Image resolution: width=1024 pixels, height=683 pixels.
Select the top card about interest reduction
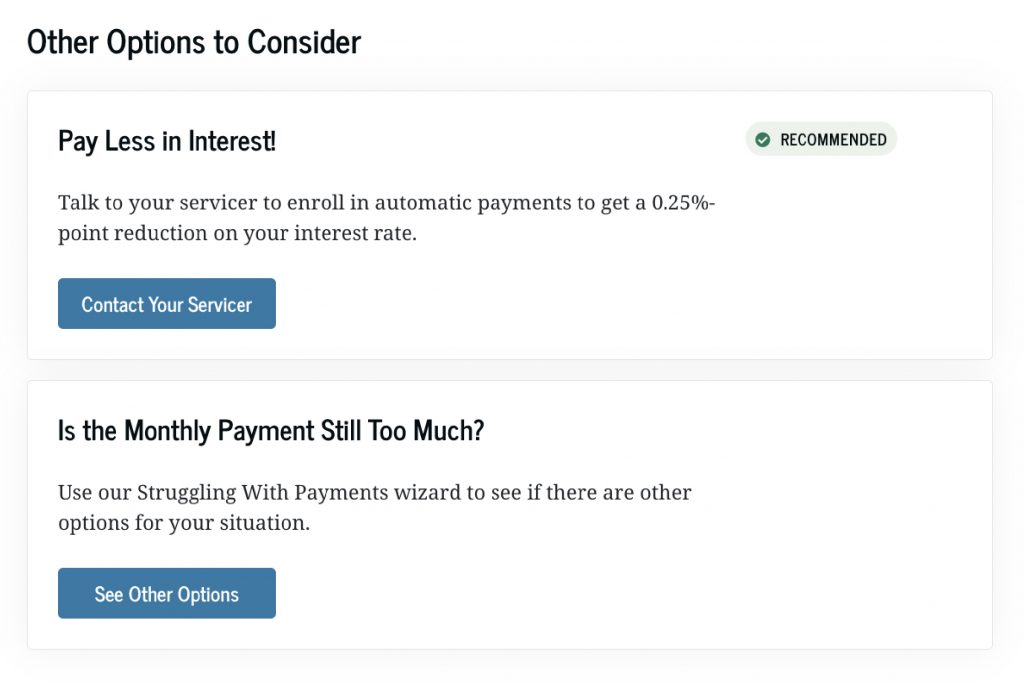[512, 223]
